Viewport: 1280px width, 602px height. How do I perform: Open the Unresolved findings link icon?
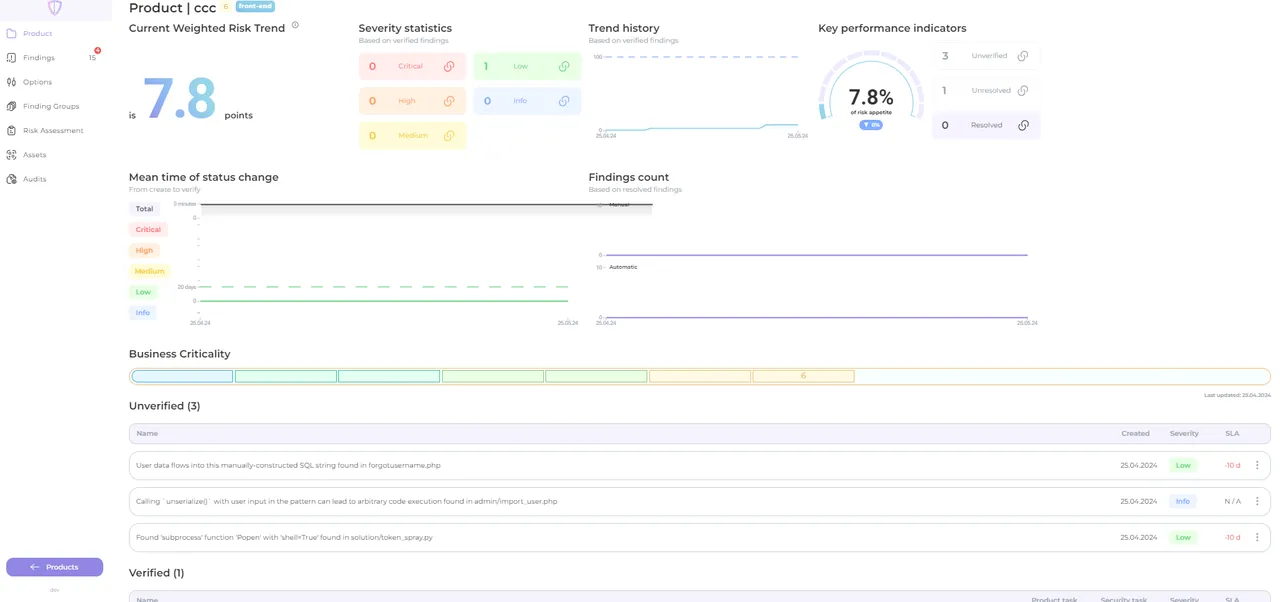click(x=1022, y=91)
